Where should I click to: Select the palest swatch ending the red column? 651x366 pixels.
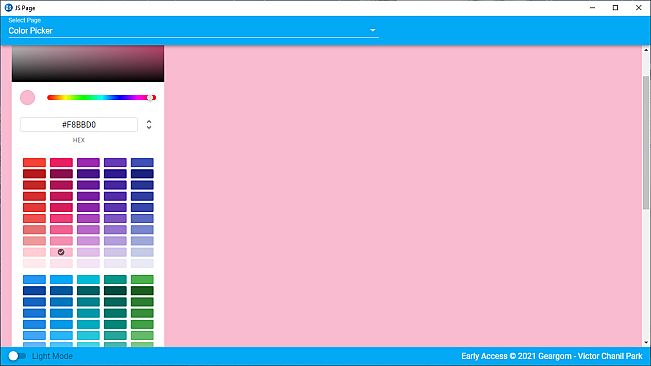[x=34, y=263]
